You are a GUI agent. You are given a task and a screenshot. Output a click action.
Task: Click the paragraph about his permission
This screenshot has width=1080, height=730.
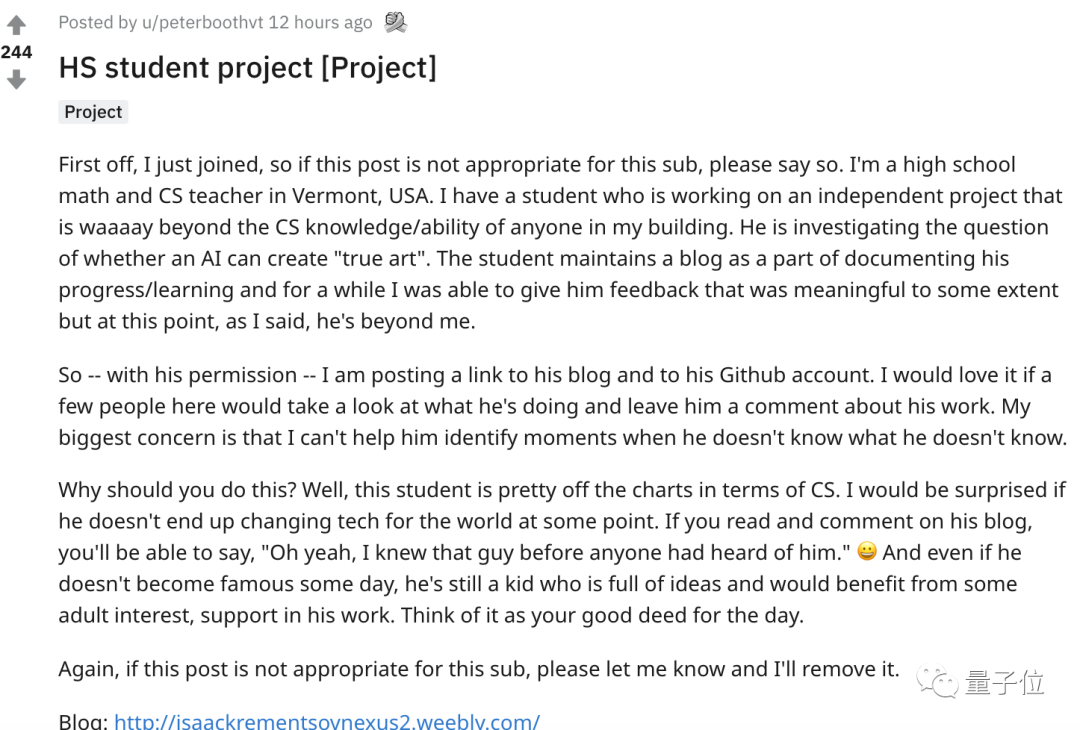tap(563, 406)
